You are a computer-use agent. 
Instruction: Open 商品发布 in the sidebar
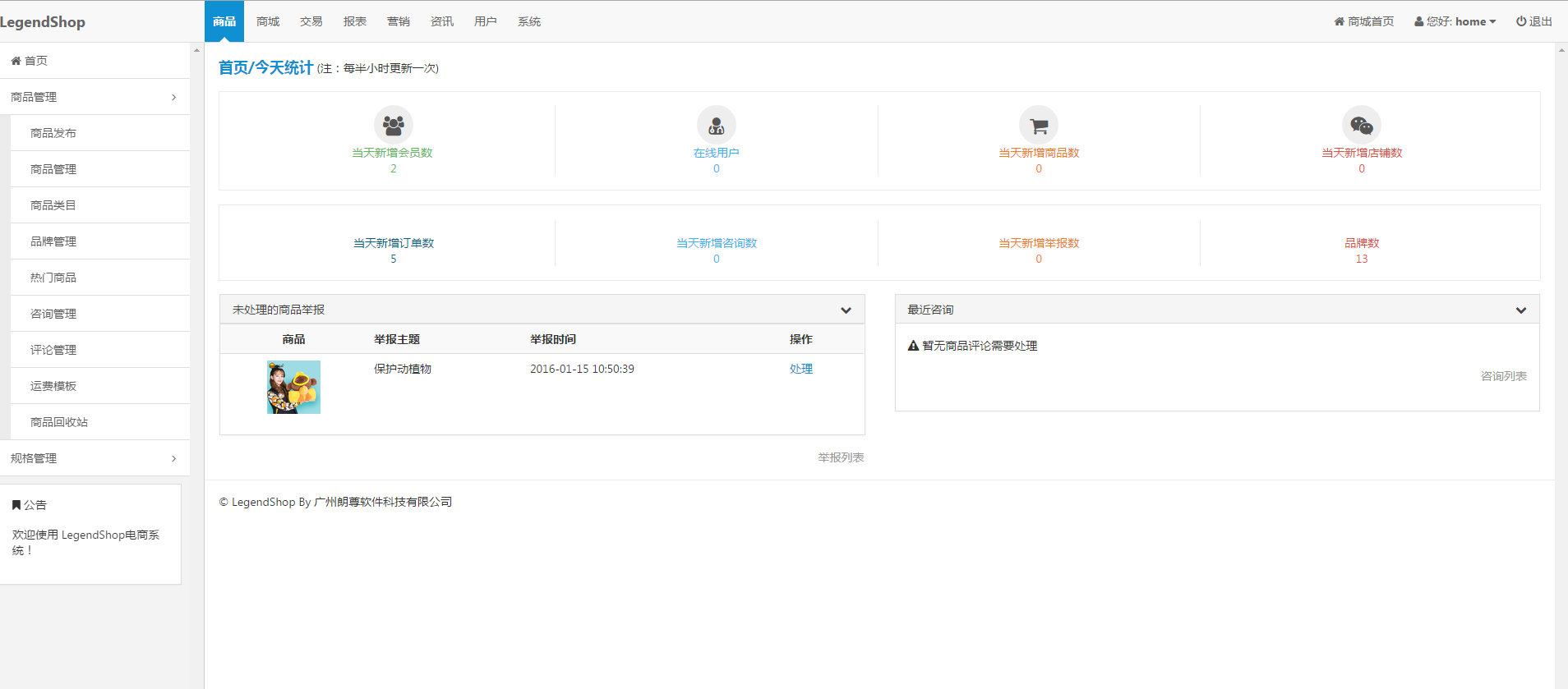click(x=100, y=133)
